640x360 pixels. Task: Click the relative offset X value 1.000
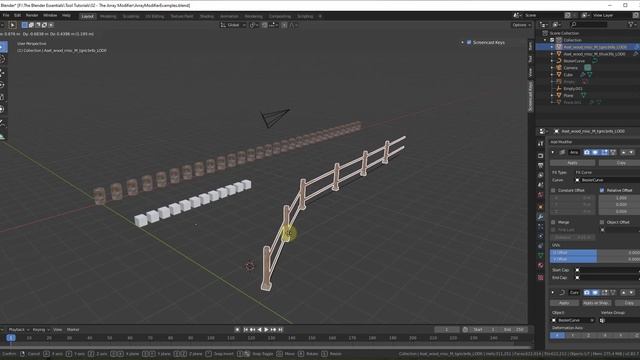(x=619, y=198)
